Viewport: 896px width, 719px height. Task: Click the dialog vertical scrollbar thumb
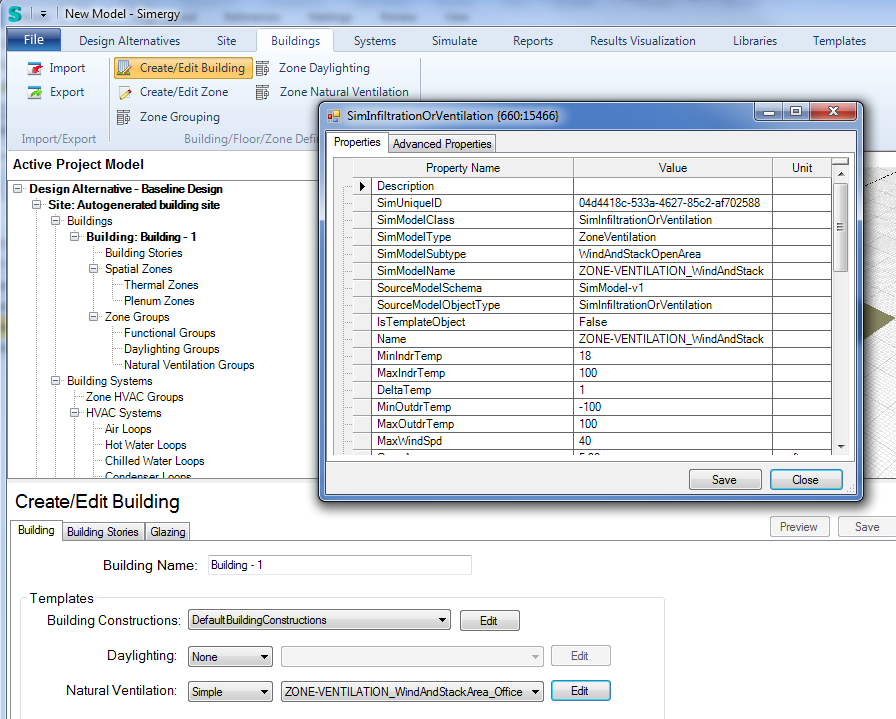[x=841, y=227]
